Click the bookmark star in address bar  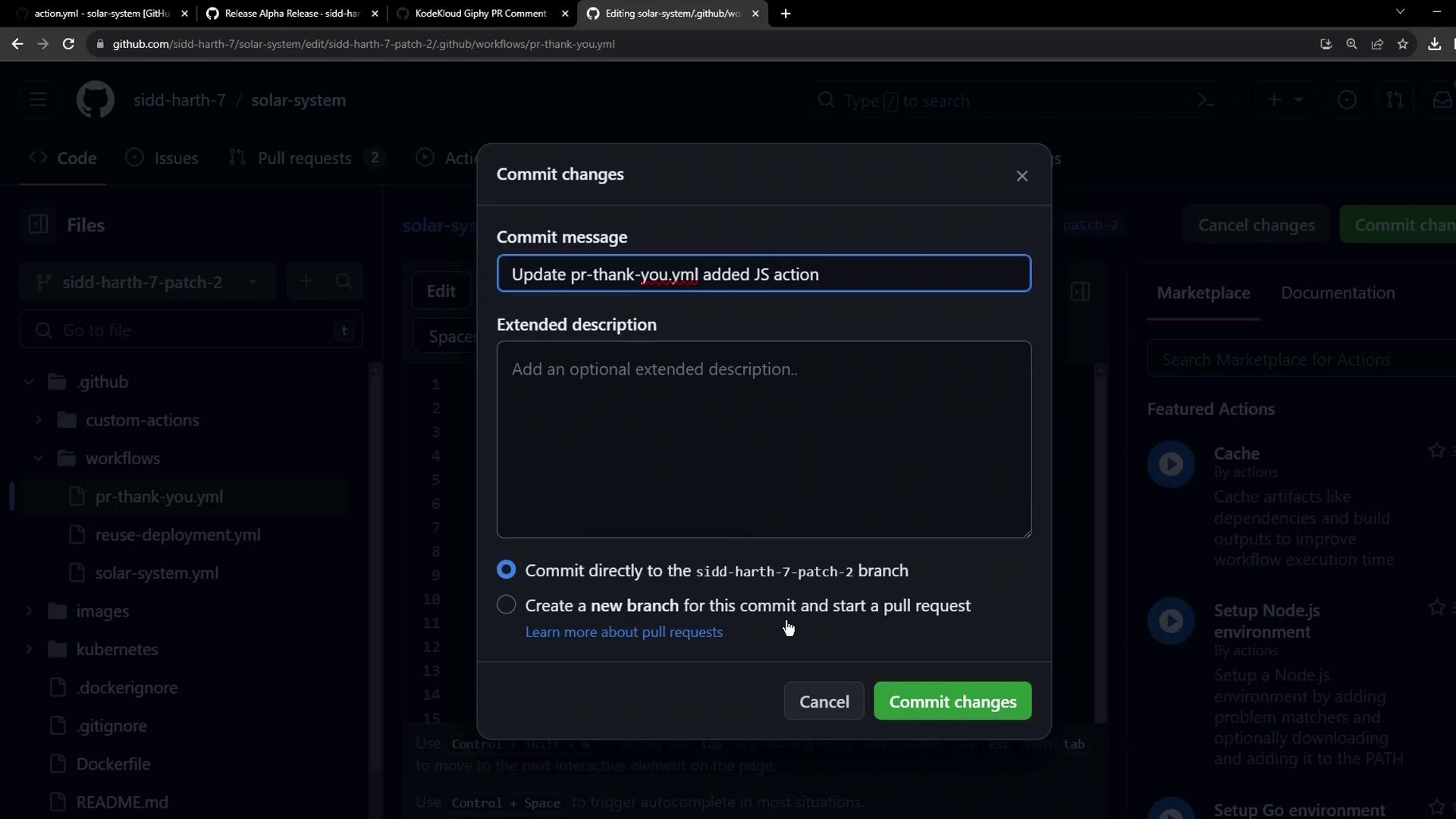pos(1402,44)
